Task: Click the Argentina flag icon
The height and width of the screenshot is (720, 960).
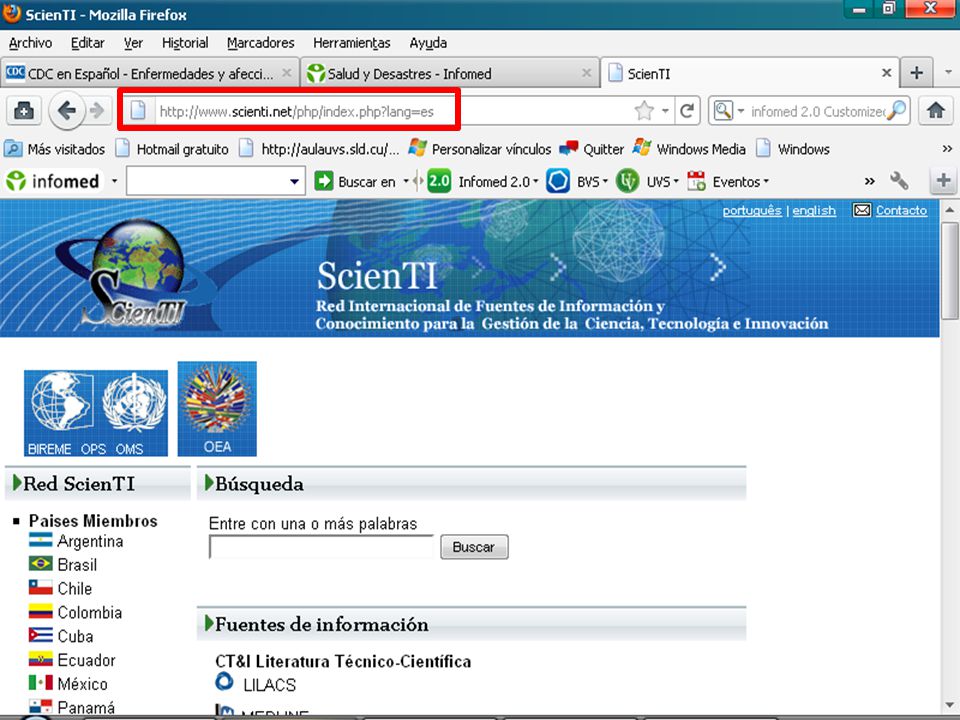Action: 40,540
